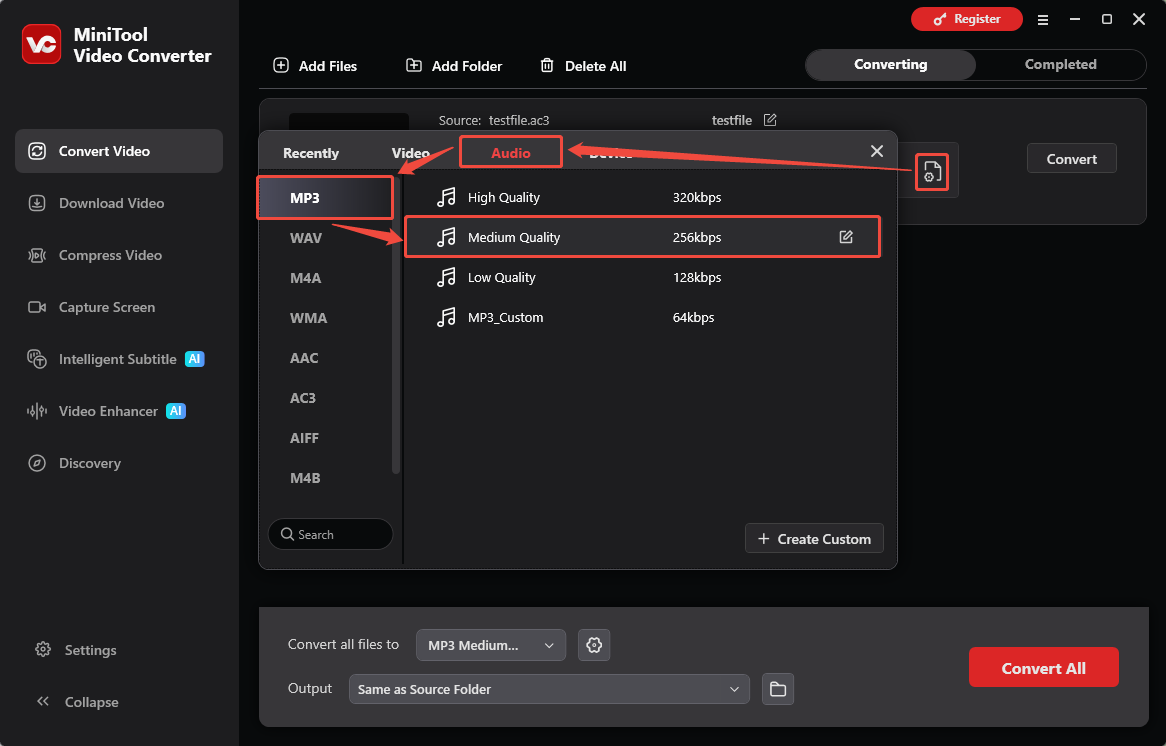Choose the Medium Quality 256kbps preset
The height and width of the screenshot is (746, 1166).
point(642,237)
